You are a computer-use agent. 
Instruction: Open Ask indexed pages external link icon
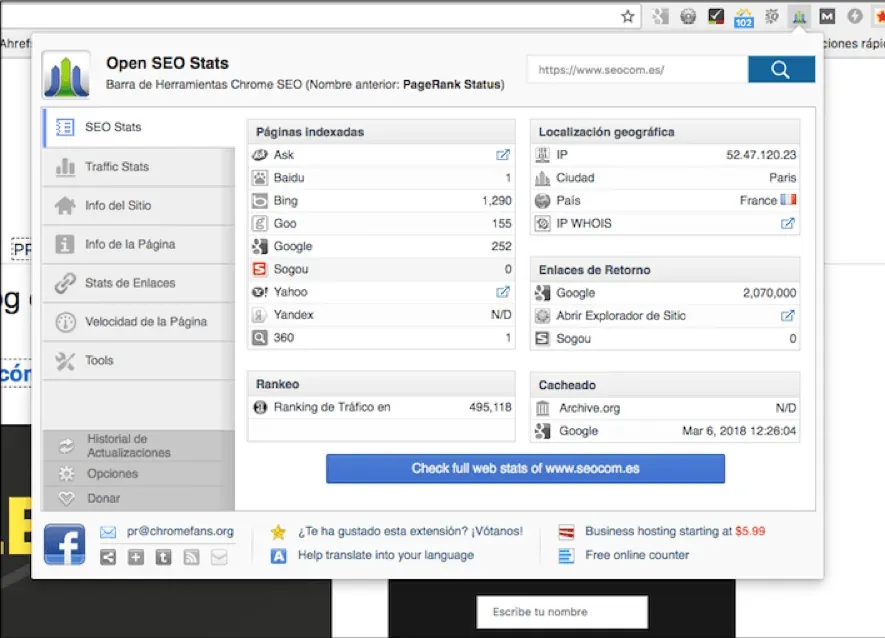click(x=502, y=155)
